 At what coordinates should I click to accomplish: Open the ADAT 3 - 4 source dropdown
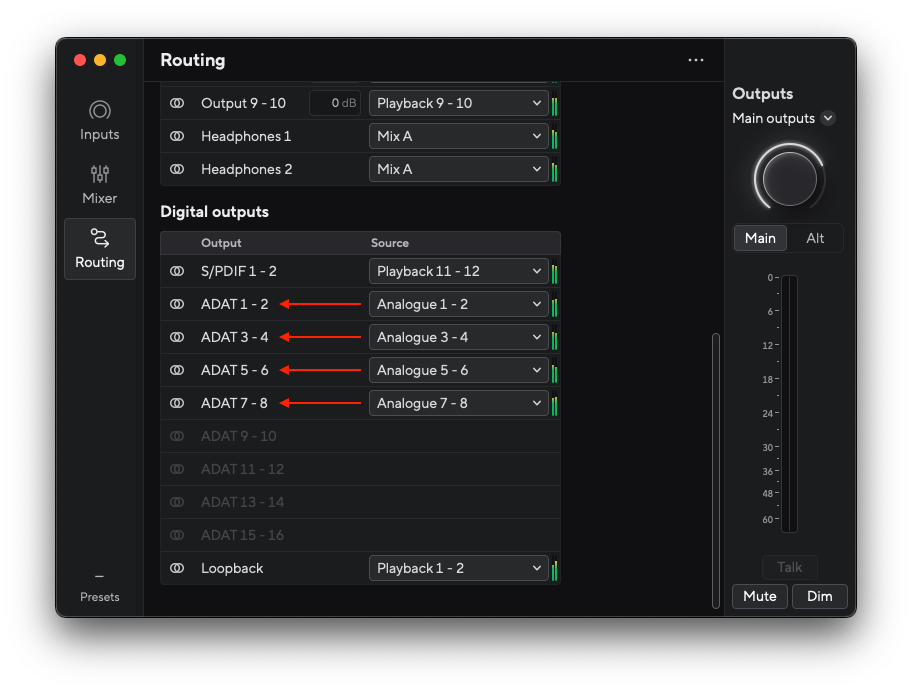pyautogui.click(x=458, y=337)
